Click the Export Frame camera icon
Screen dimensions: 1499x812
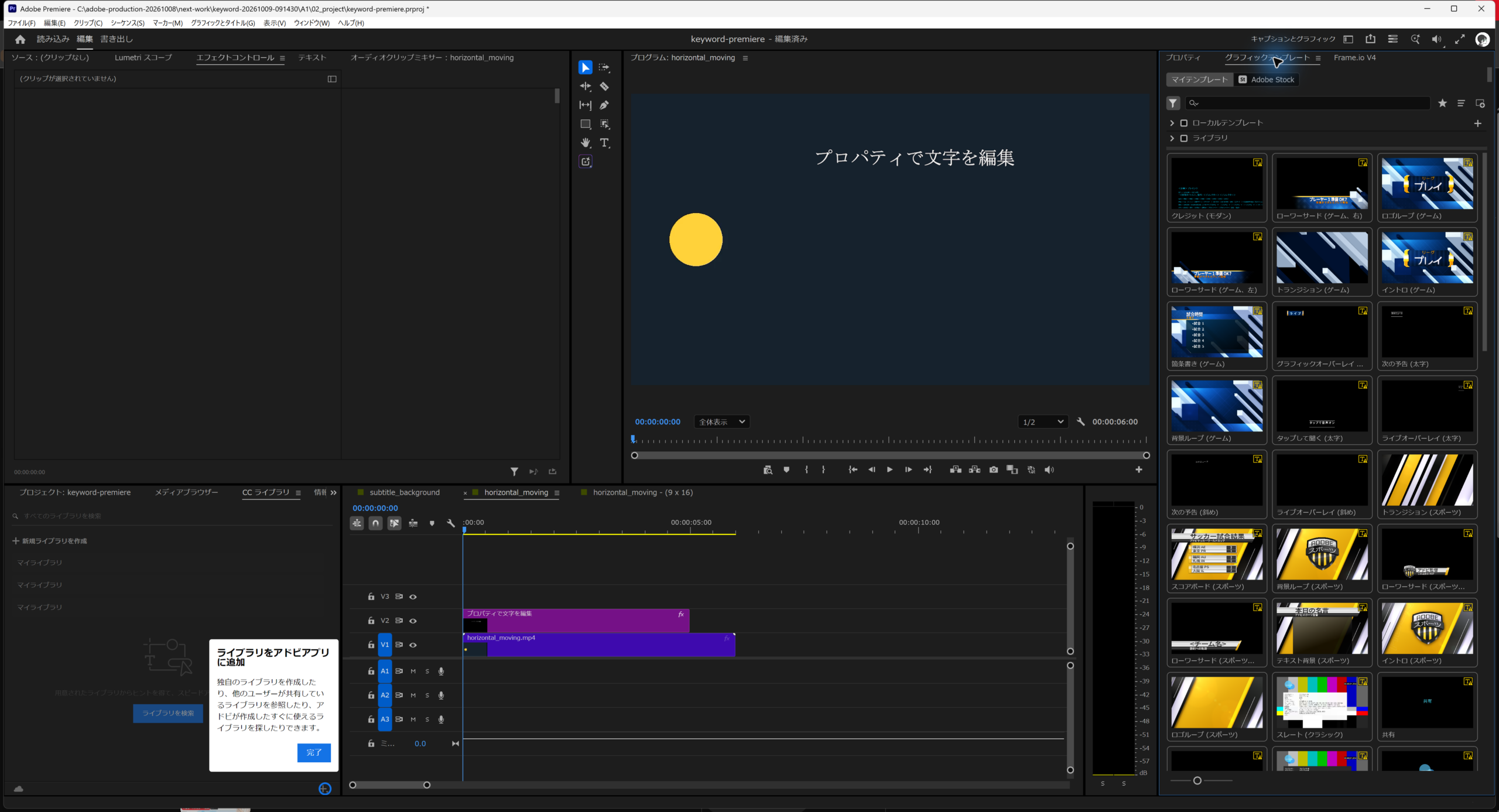(994, 470)
